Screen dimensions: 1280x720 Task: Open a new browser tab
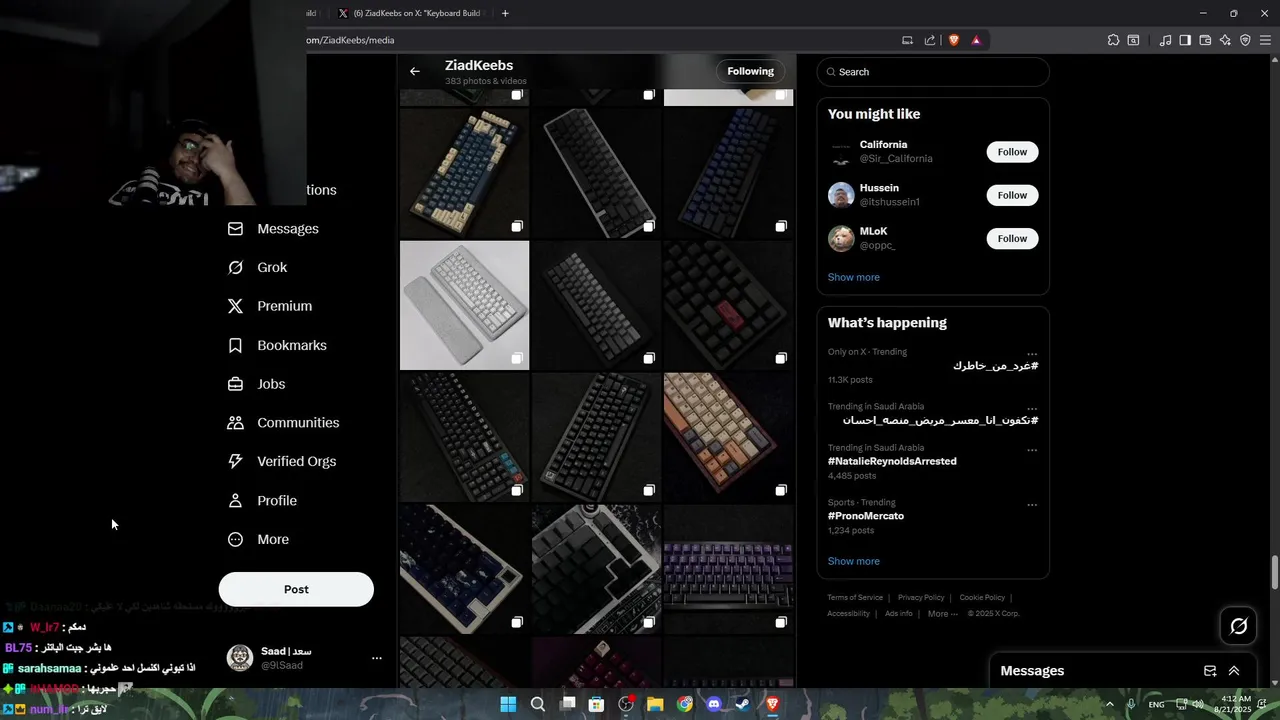click(x=505, y=13)
